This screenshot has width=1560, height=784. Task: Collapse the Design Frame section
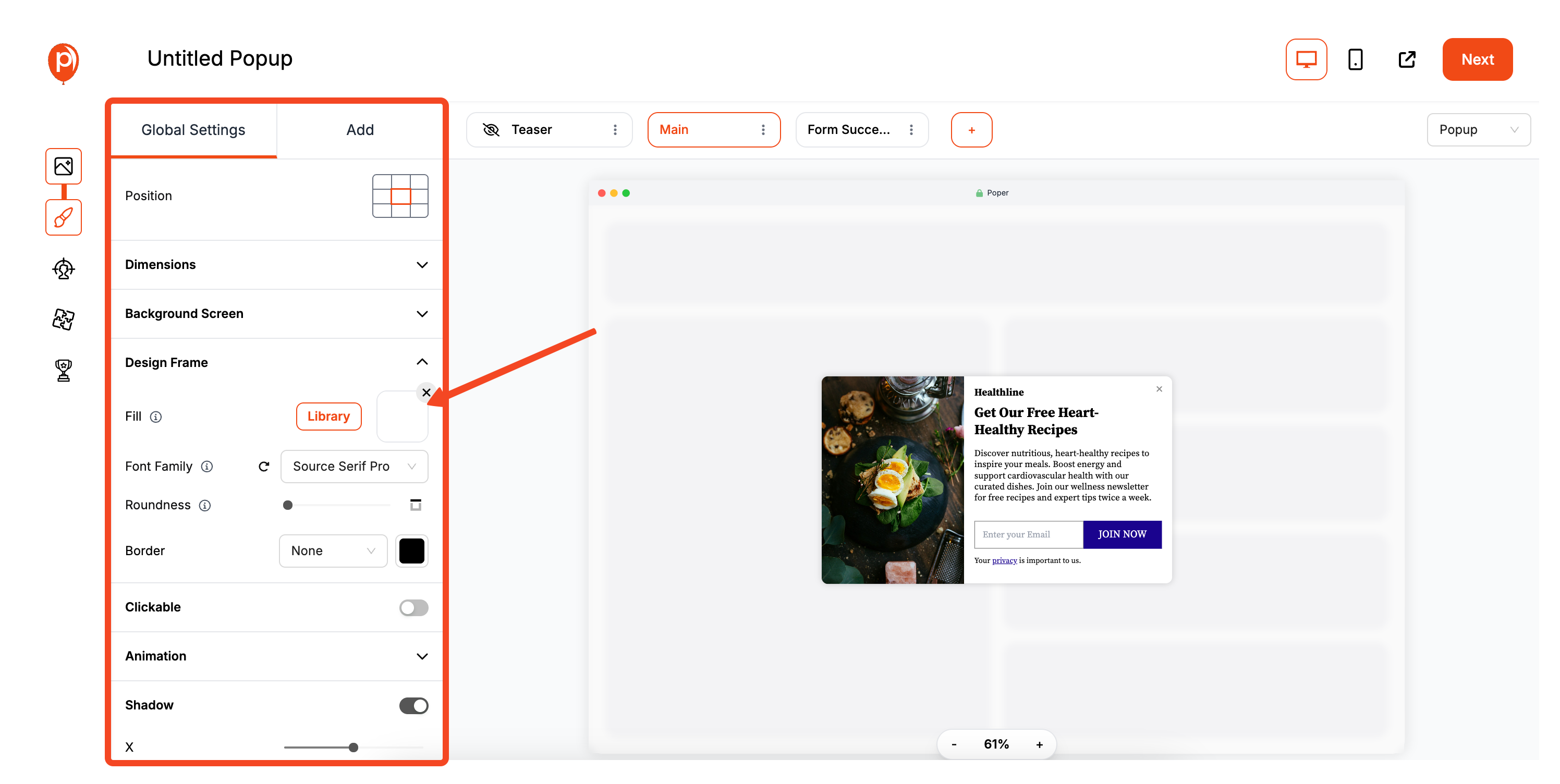click(x=276, y=362)
